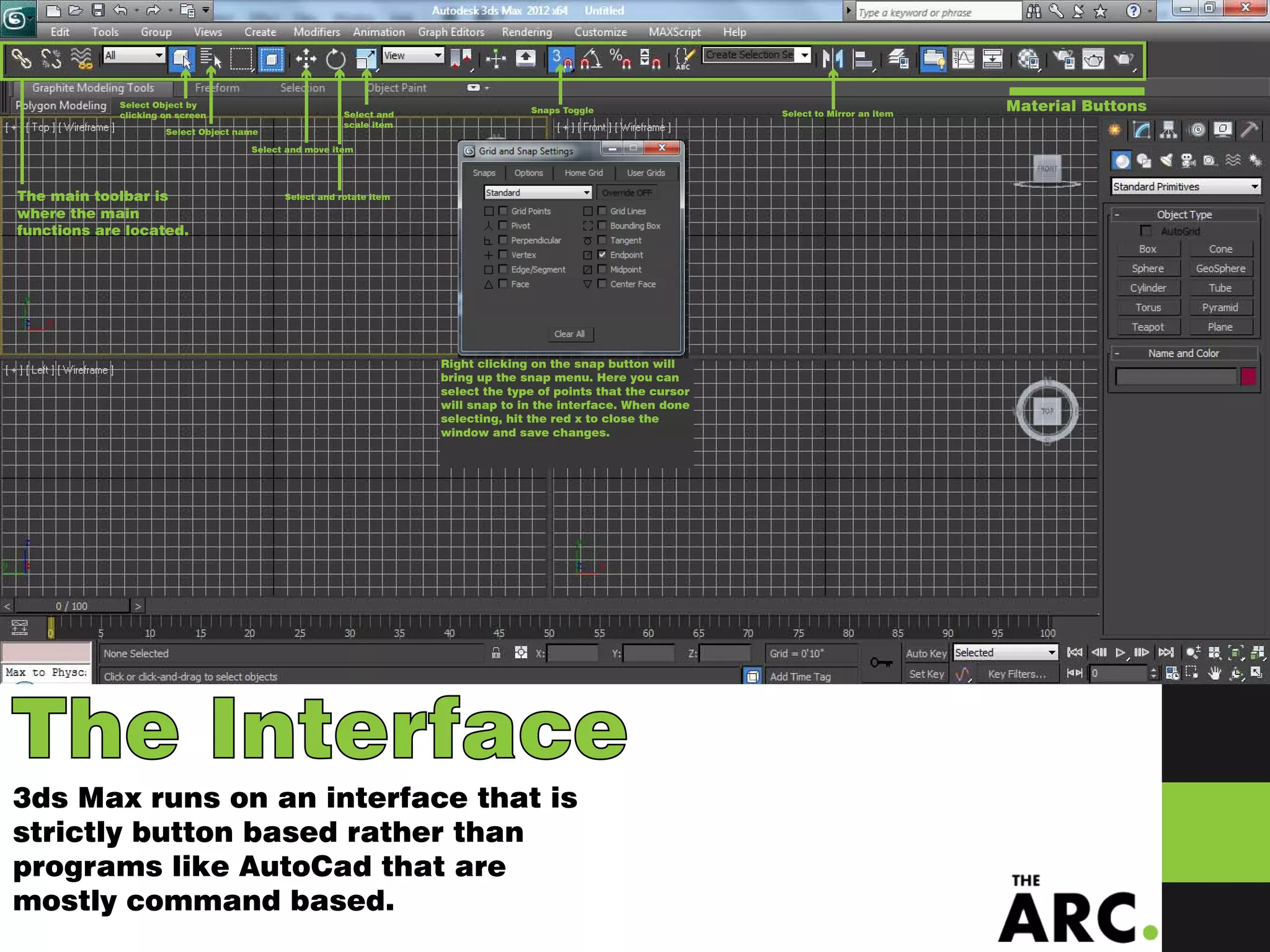Toggle Window/Crossing selection icon
Image resolution: width=1270 pixels, height=952 pixels.
point(271,59)
